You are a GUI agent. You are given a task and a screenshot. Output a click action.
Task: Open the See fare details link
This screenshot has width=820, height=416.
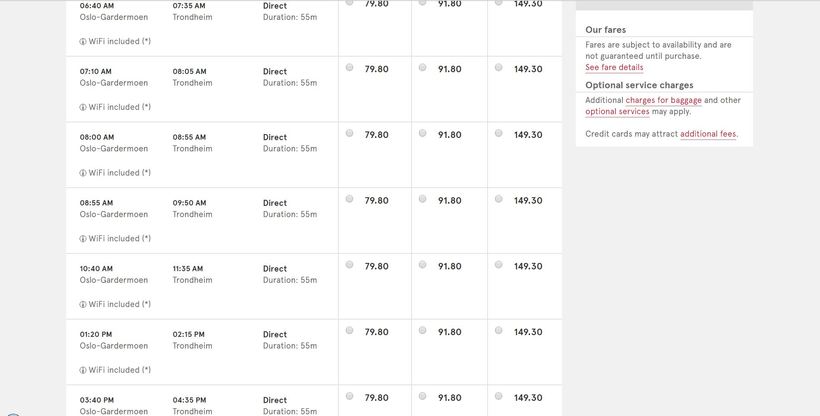coord(614,68)
